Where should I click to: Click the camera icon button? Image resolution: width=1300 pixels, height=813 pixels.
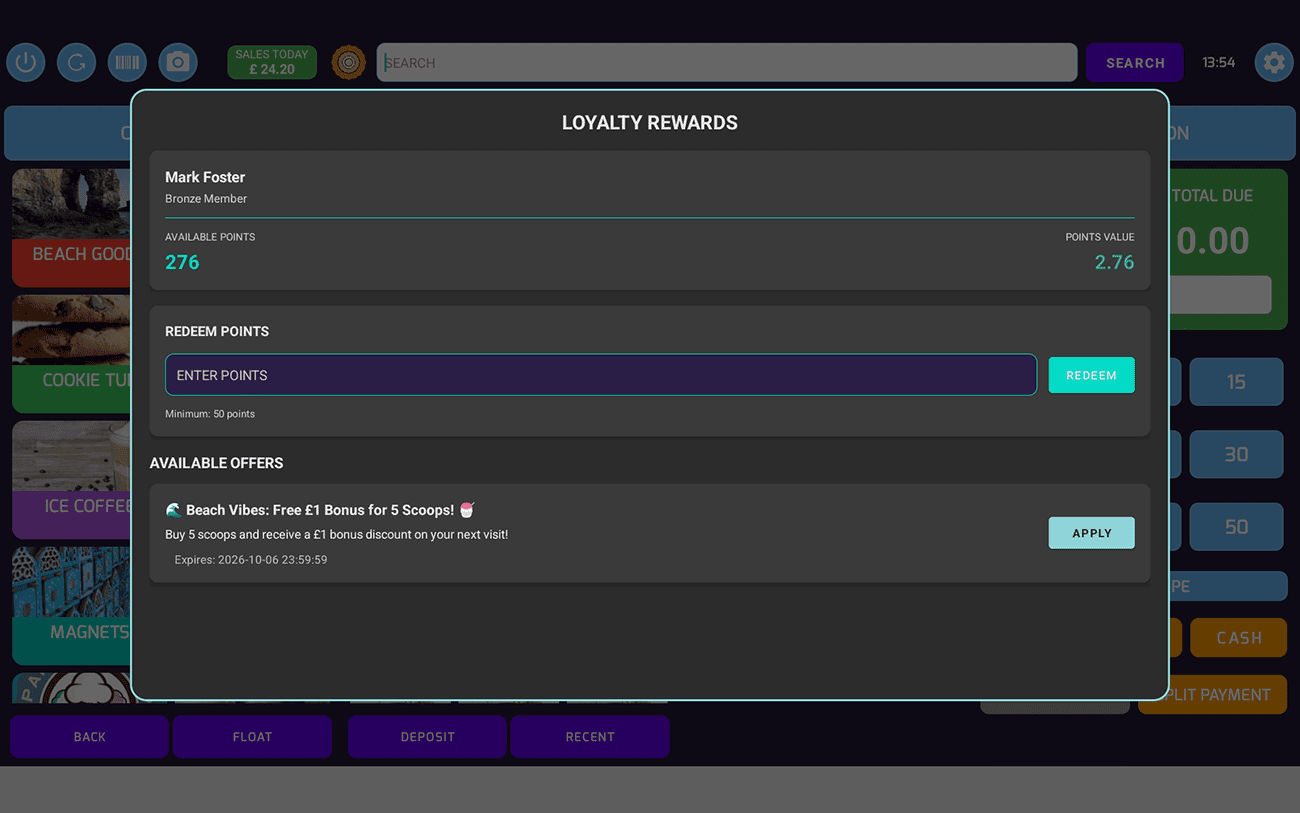pos(178,62)
